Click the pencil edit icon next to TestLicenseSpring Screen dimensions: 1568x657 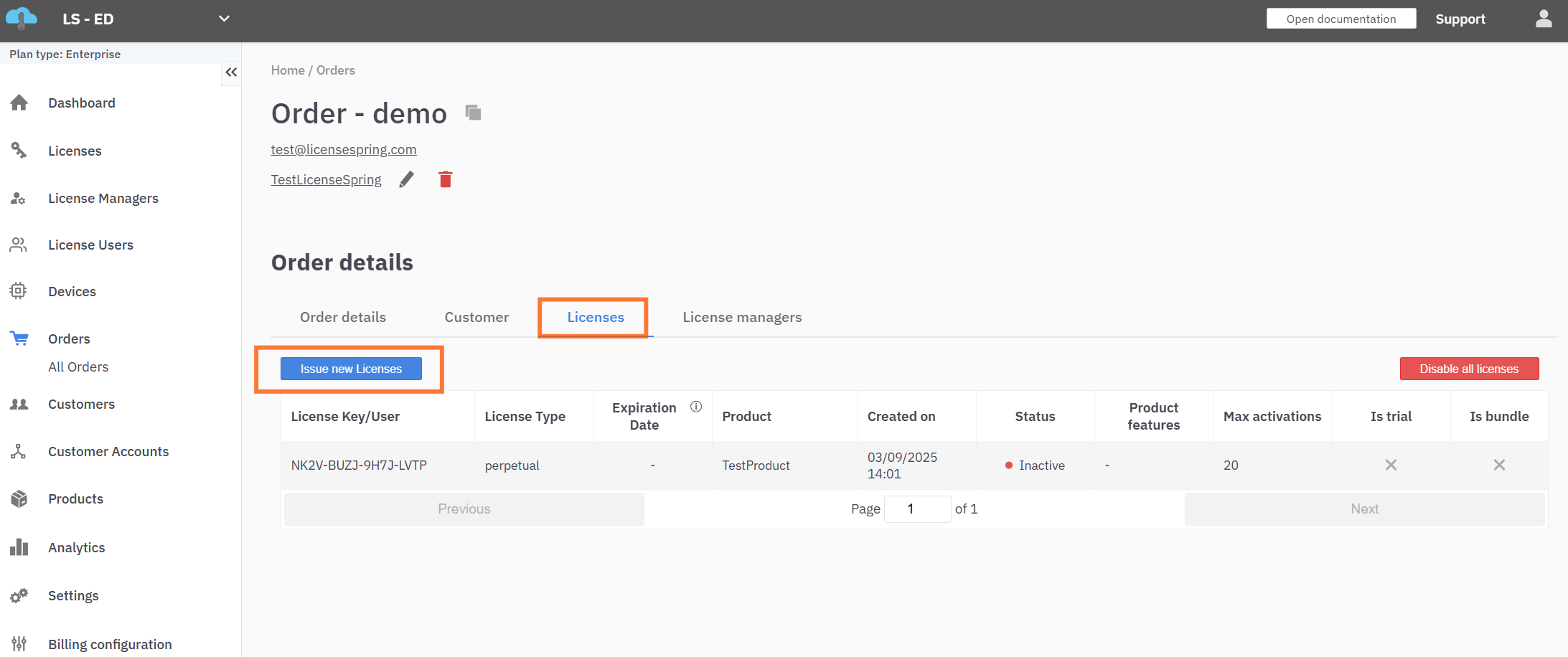(407, 179)
